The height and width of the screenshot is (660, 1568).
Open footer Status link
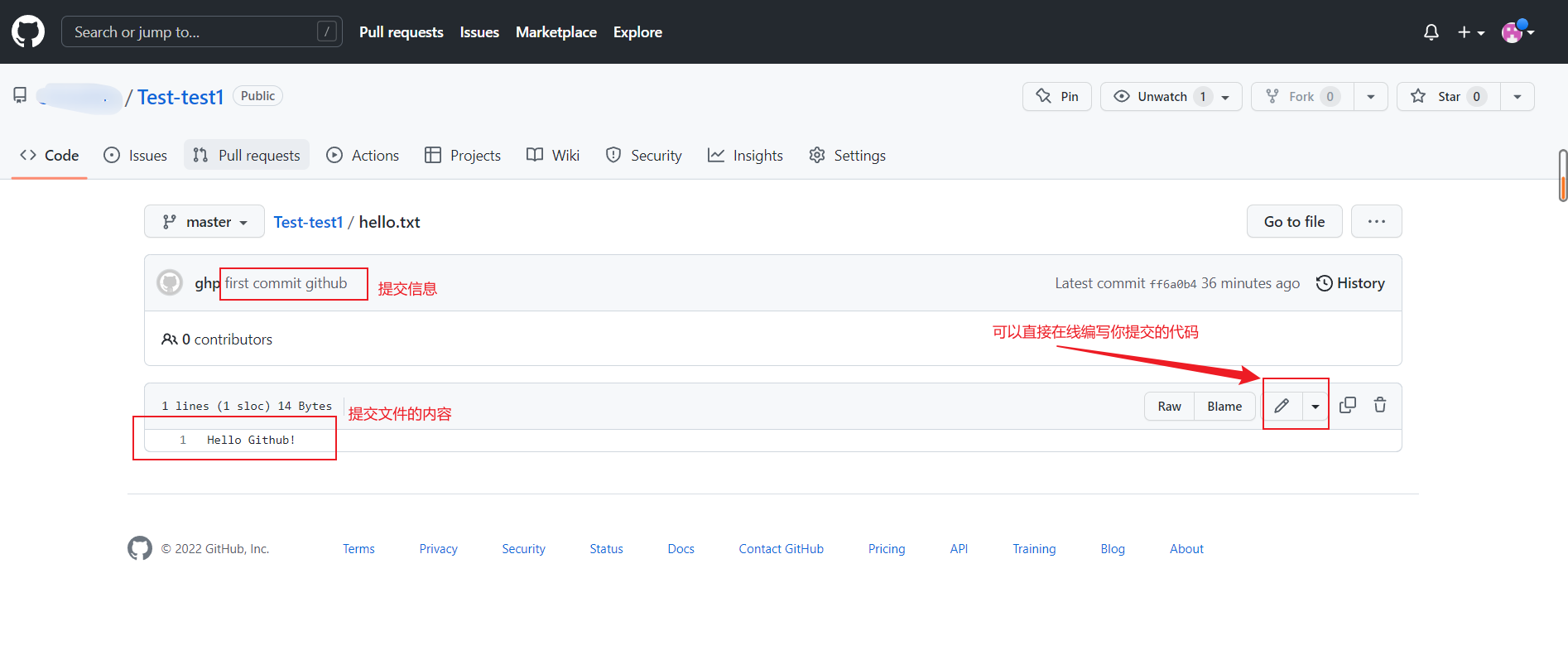tap(606, 549)
